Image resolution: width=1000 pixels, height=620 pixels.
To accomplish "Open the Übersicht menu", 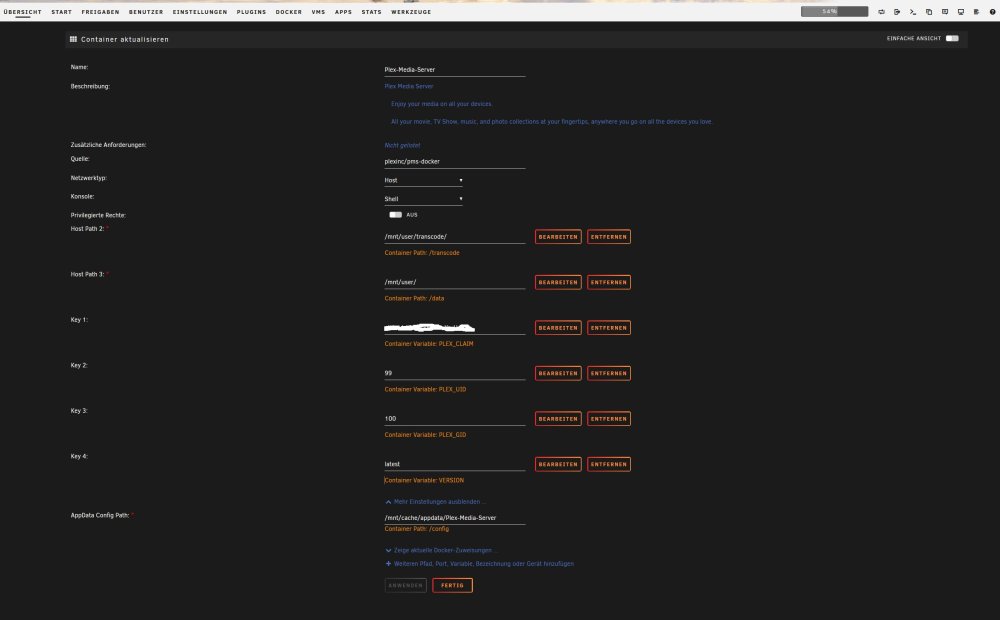I will tap(22, 12).
